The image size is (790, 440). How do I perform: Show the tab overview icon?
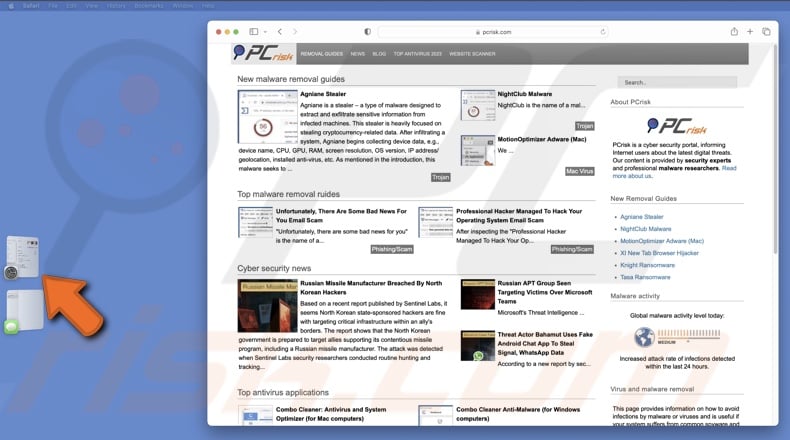click(766, 31)
